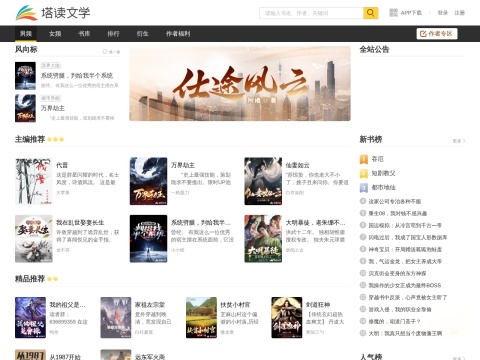The width and height of the screenshot is (480, 360).
Task: Focus the book search input field
Action: pyautogui.click(x=311, y=13)
